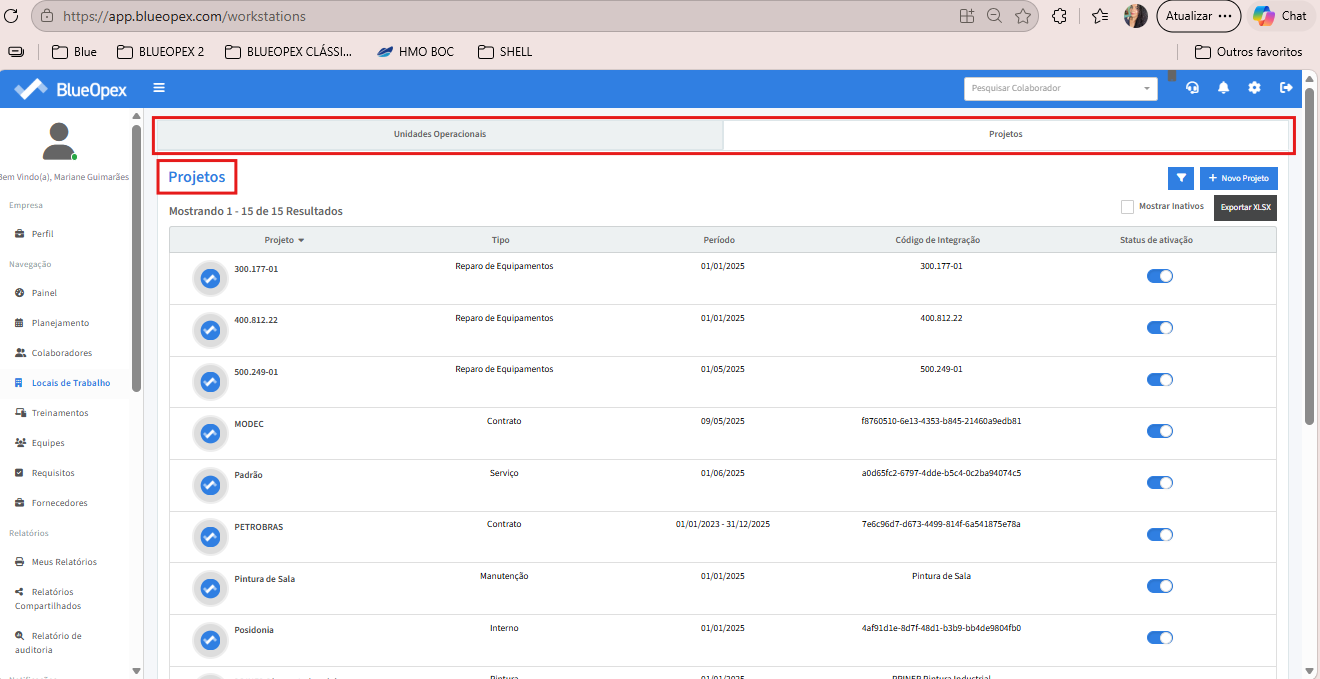Open browser extensions puzzle icon
The height and width of the screenshot is (679, 1320).
[1060, 16]
